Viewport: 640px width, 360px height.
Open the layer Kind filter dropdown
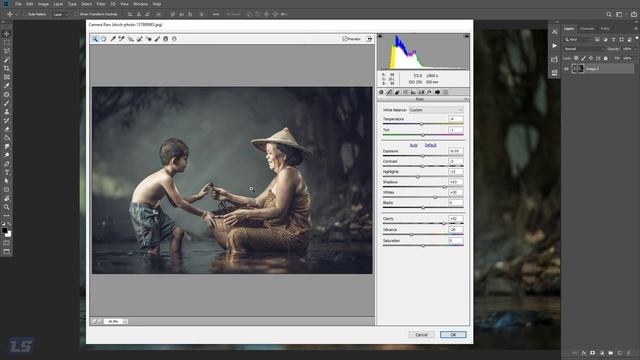[x=579, y=40]
